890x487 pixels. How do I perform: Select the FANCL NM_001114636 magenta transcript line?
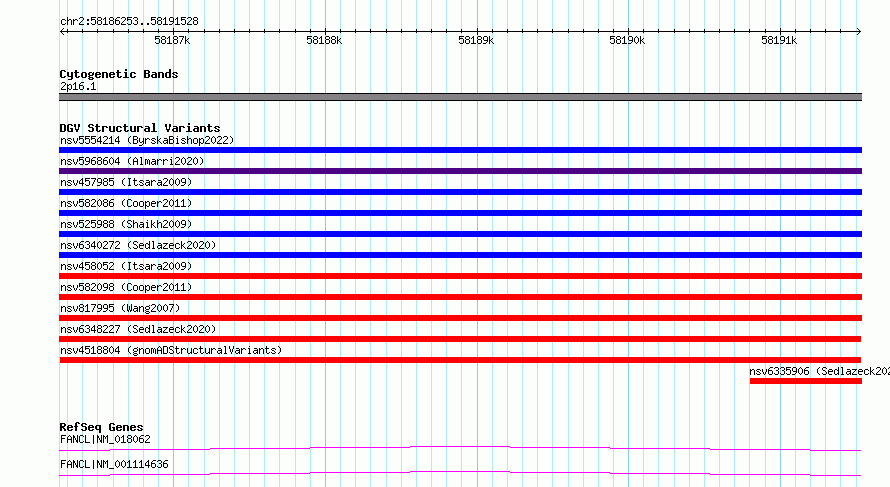460,473
